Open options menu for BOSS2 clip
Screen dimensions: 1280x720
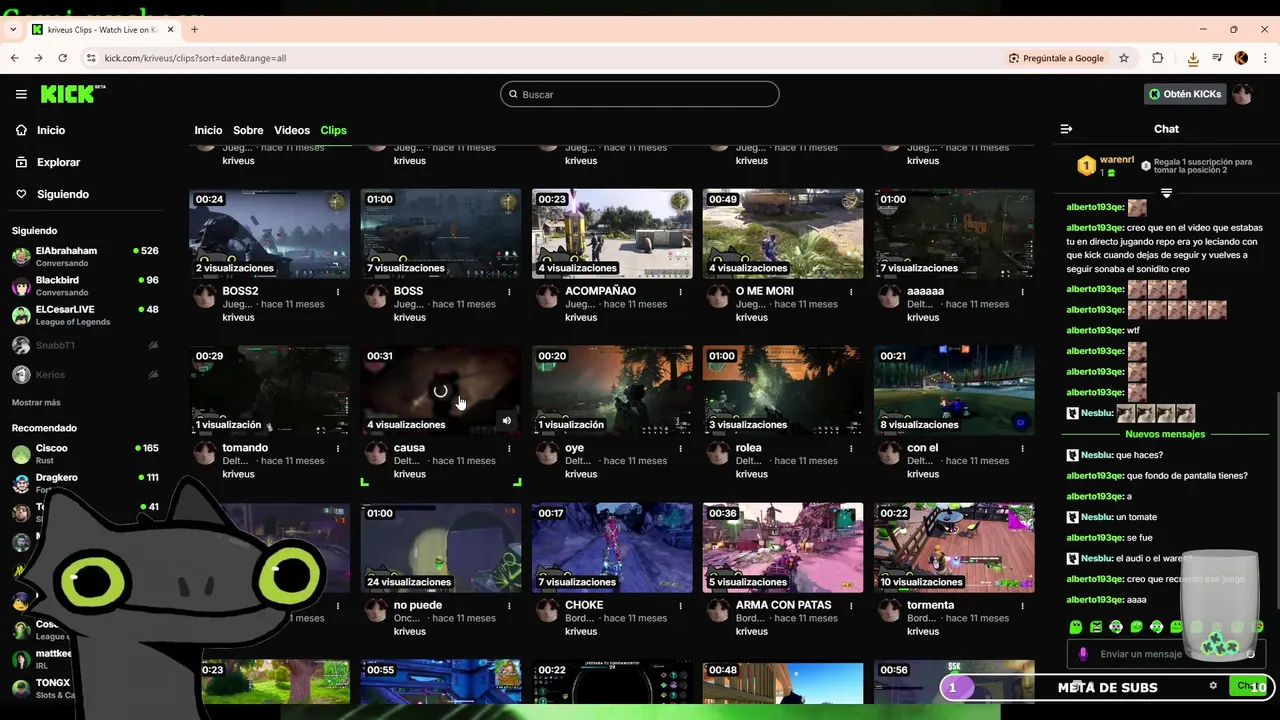pos(338,292)
